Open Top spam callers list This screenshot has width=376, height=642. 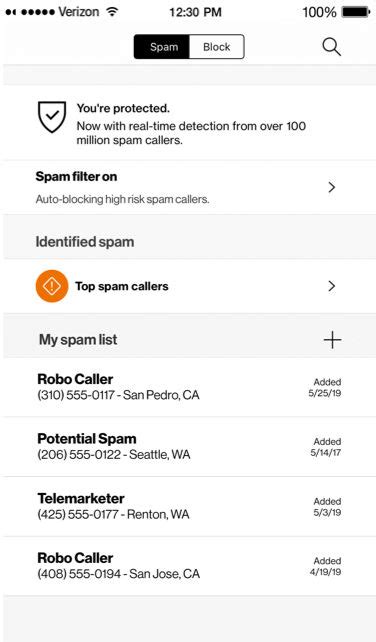point(189,286)
